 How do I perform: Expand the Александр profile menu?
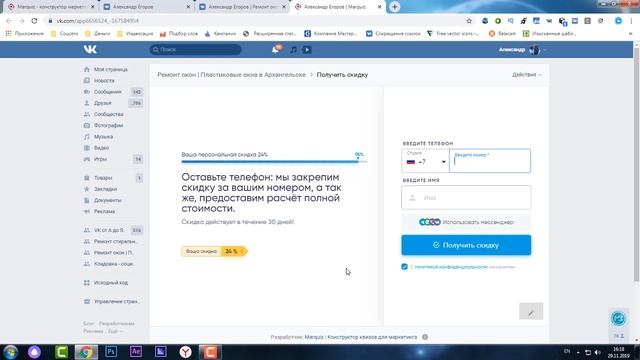[x=522, y=50]
